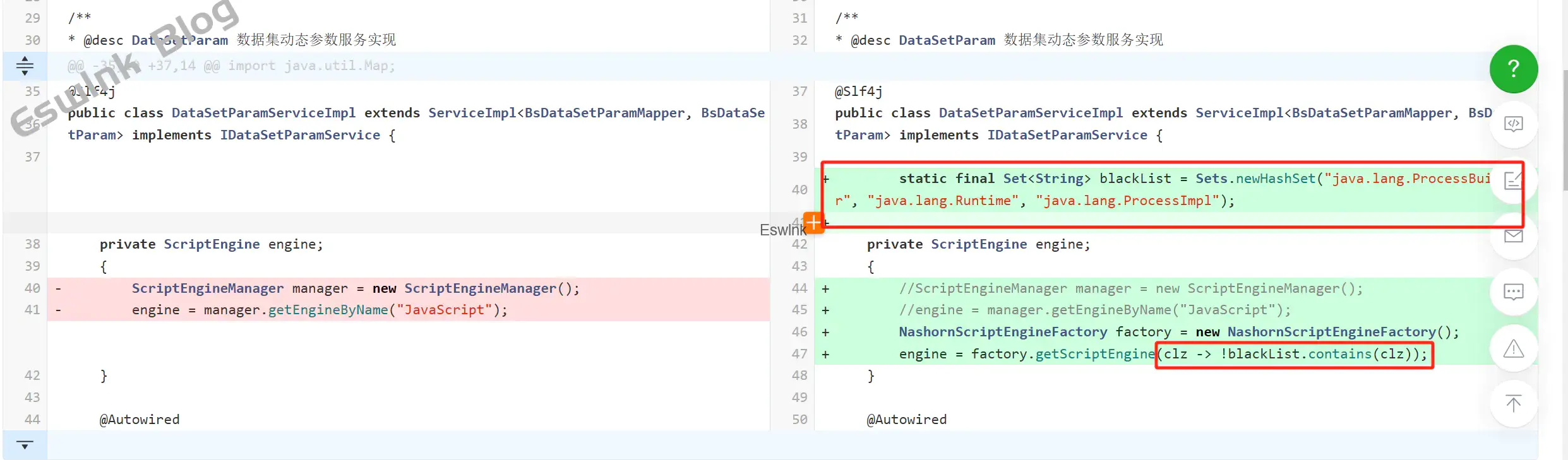
Task: Click the removed ScriptEngineManager manager line
Action: tap(355, 288)
